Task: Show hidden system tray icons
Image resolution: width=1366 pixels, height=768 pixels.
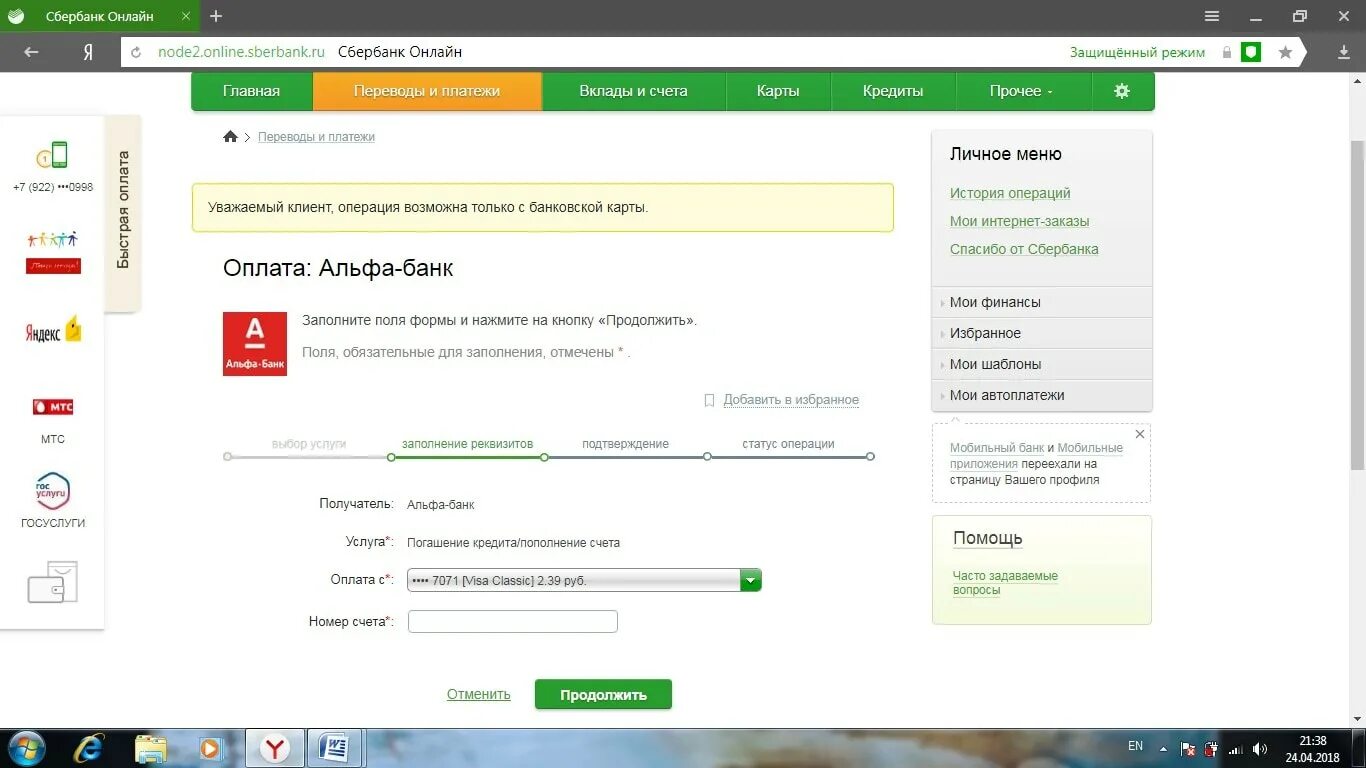Action: pyautogui.click(x=1163, y=748)
